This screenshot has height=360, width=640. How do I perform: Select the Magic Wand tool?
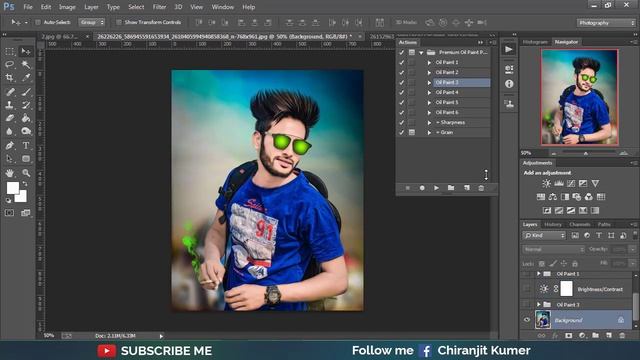[26, 64]
